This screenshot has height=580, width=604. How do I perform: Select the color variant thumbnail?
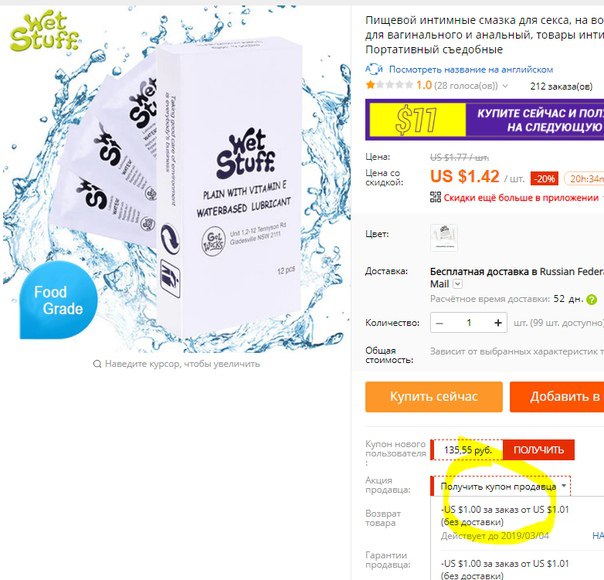pos(444,238)
